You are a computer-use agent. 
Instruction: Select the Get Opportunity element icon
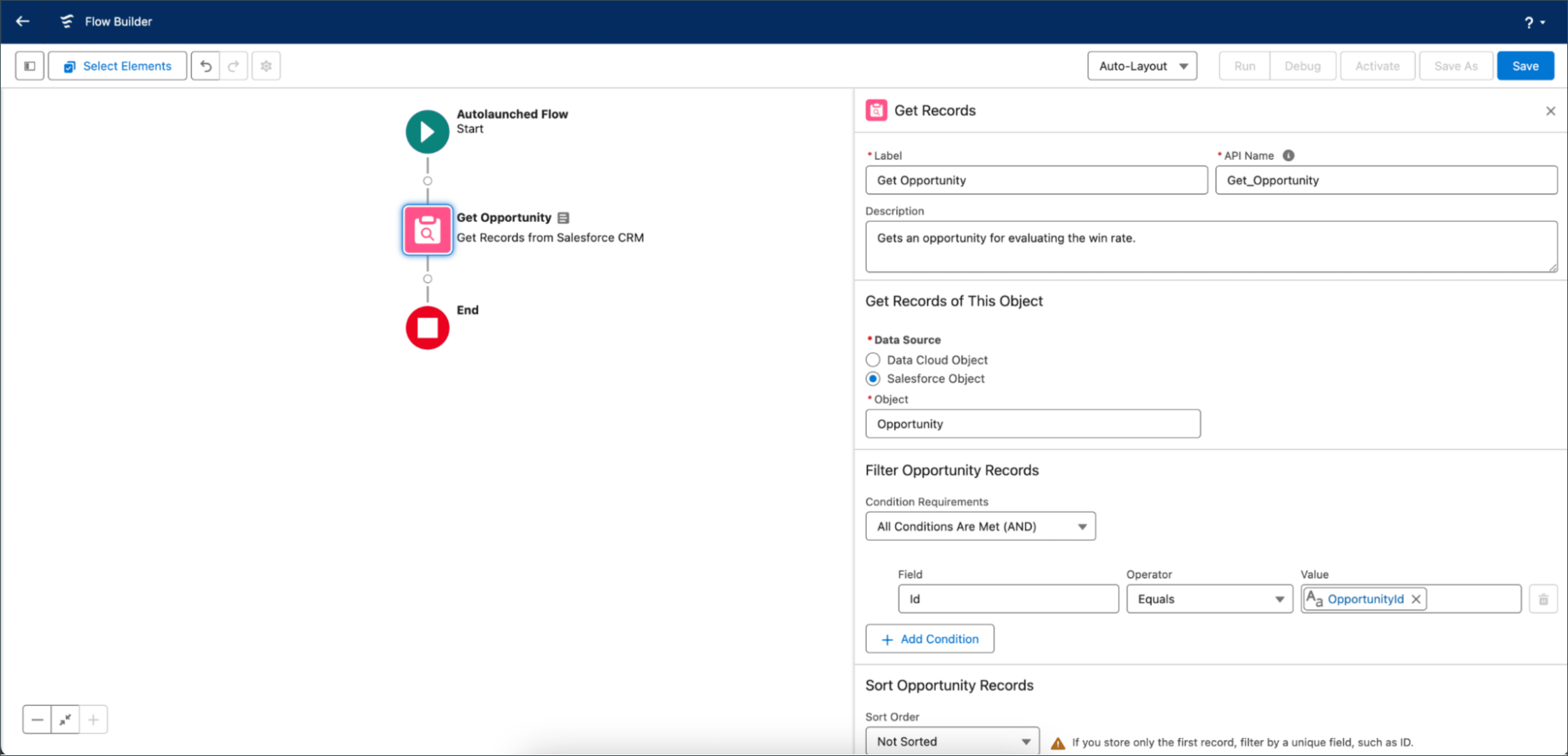pyautogui.click(x=427, y=230)
